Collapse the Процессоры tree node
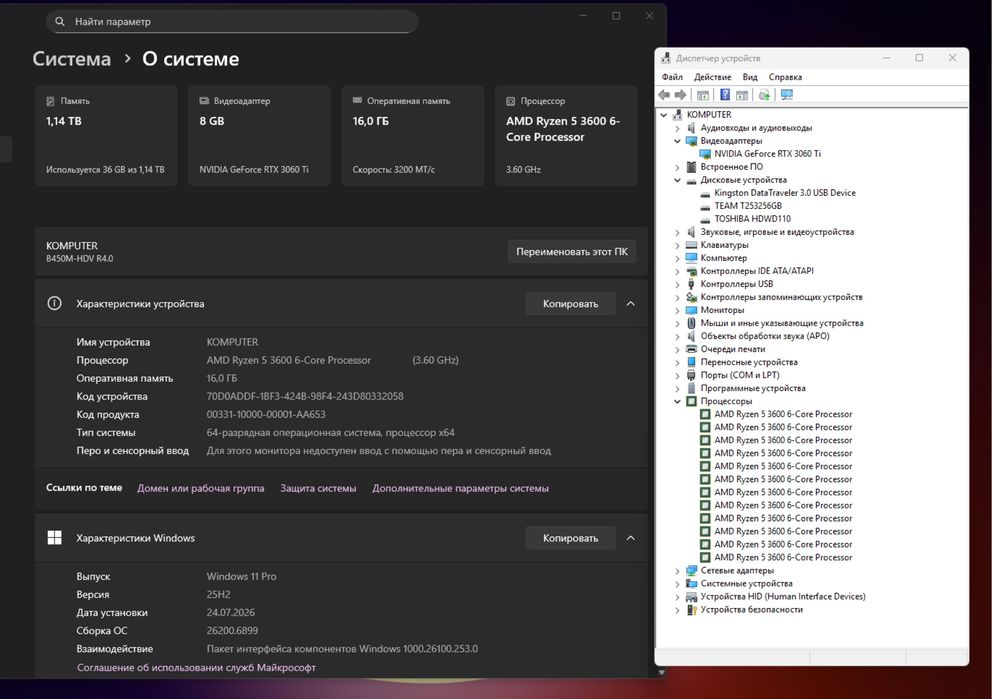The image size is (992, 699). 678,402
